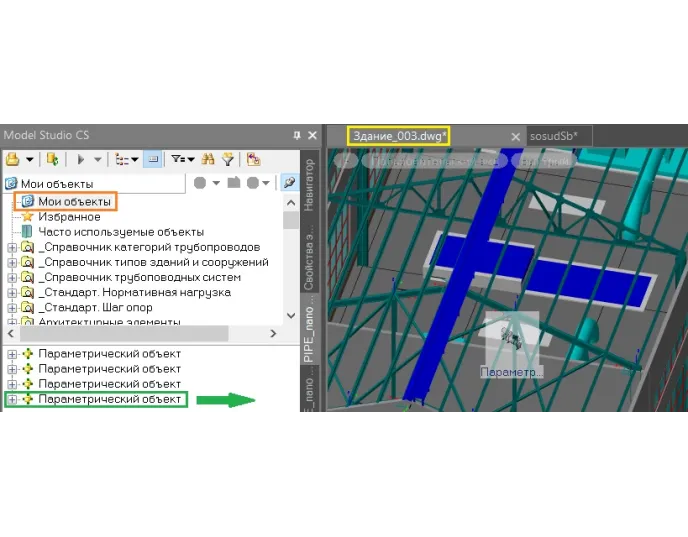Click the database import icon in toolbar

pos(51,159)
